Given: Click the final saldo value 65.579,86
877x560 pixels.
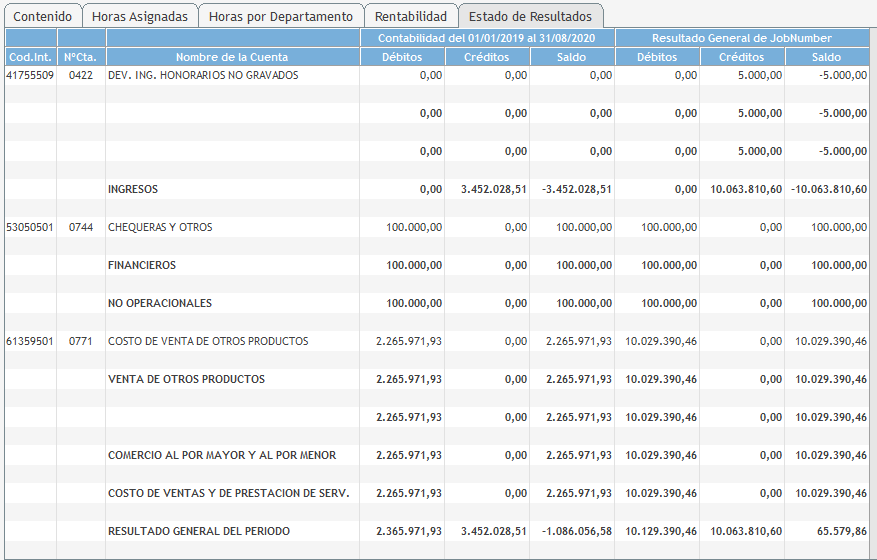Looking at the screenshot, I should tap(840, 532).
